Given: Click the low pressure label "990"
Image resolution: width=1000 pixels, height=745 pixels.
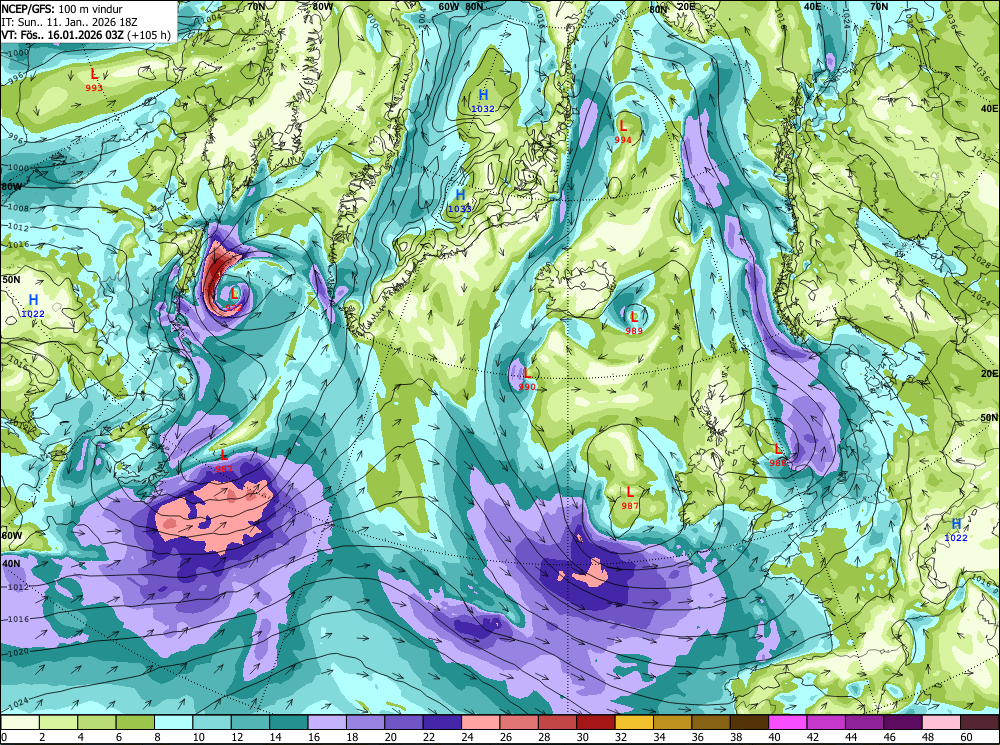Looking at the screenshot, I should [527, 387].
